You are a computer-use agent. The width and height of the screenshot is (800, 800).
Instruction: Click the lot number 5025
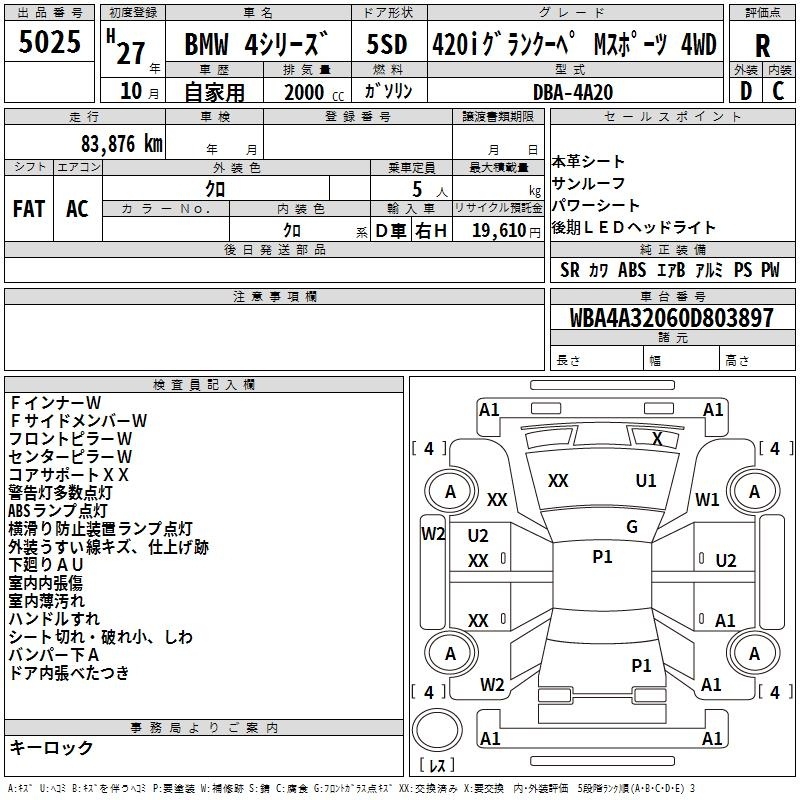pos(50,43)
